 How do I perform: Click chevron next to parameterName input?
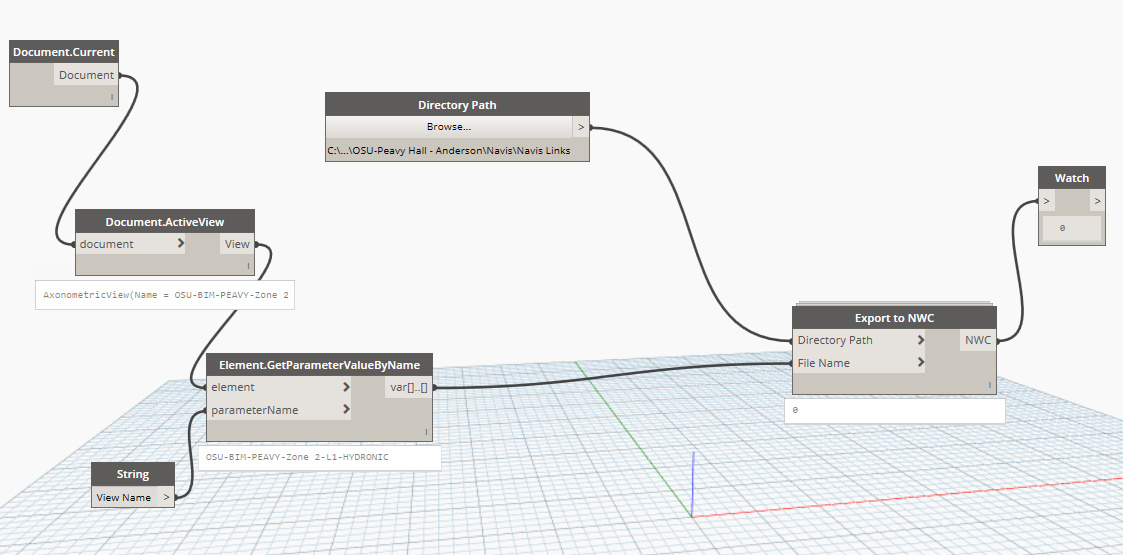pos(346,410)
